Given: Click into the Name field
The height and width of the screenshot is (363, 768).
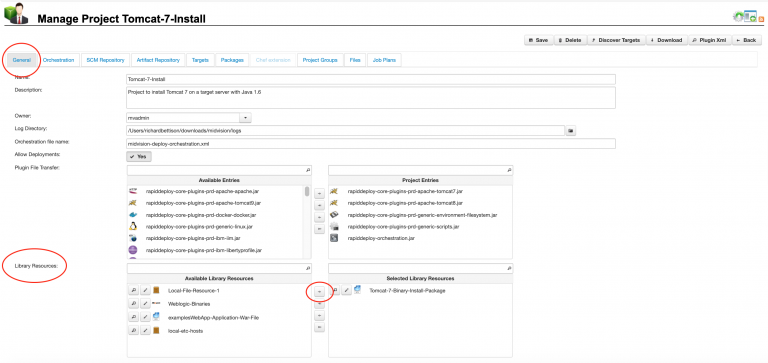Looking at the screenshot, I should (371, 79).
